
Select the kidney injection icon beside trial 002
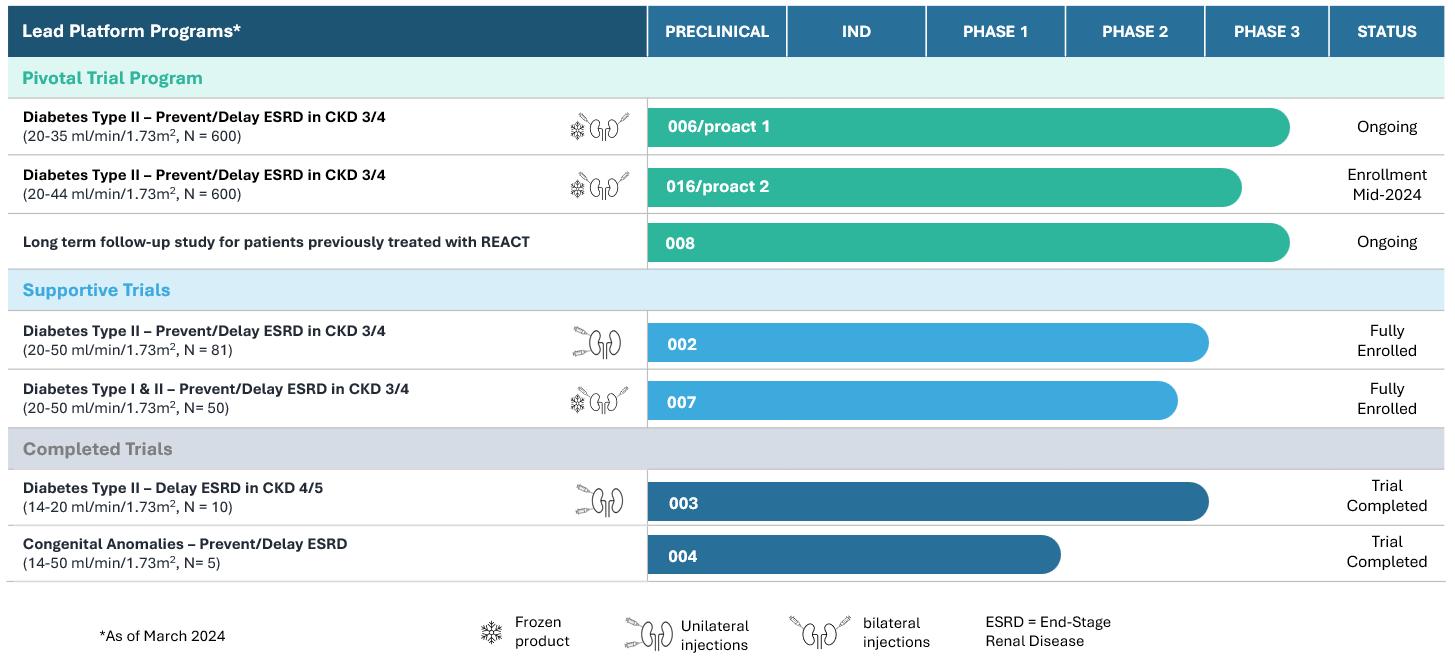[x=598, y=343]
